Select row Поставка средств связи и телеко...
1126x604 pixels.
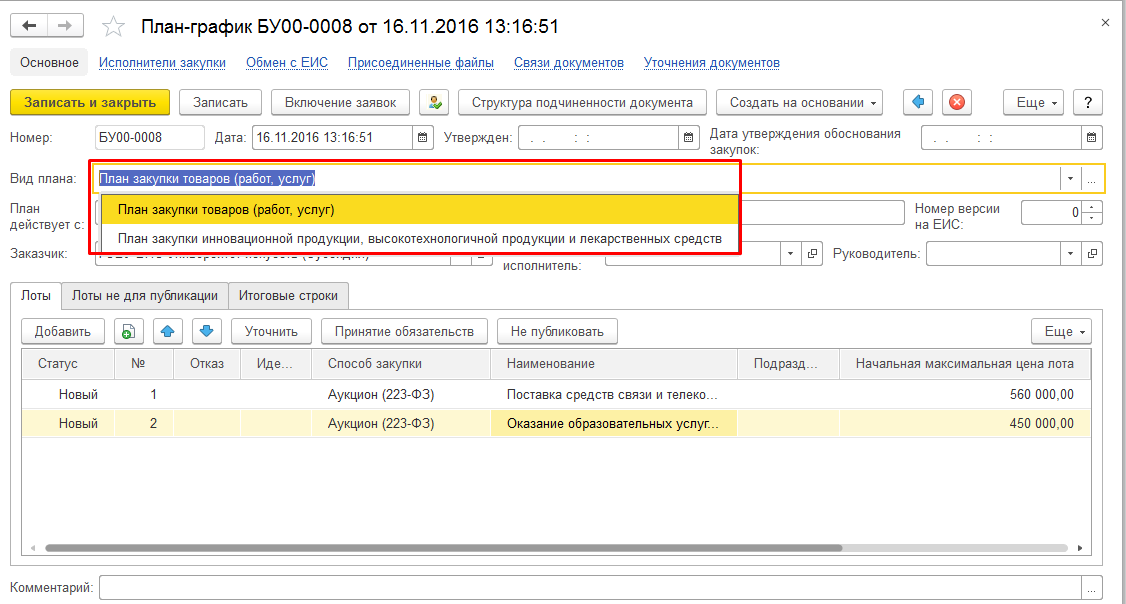click(556, 394)
